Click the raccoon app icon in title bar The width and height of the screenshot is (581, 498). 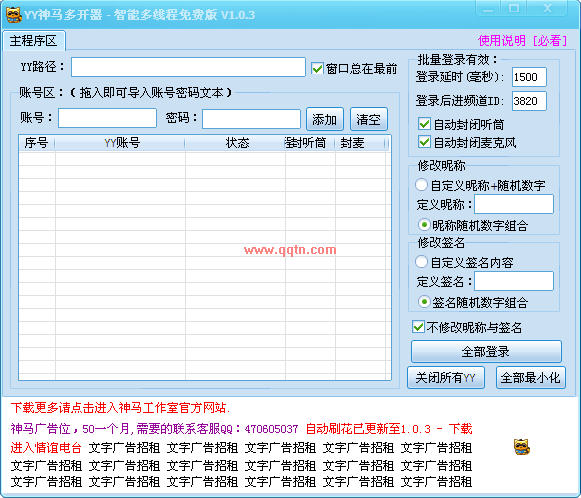pyautogui.click(x=13, y=15)
